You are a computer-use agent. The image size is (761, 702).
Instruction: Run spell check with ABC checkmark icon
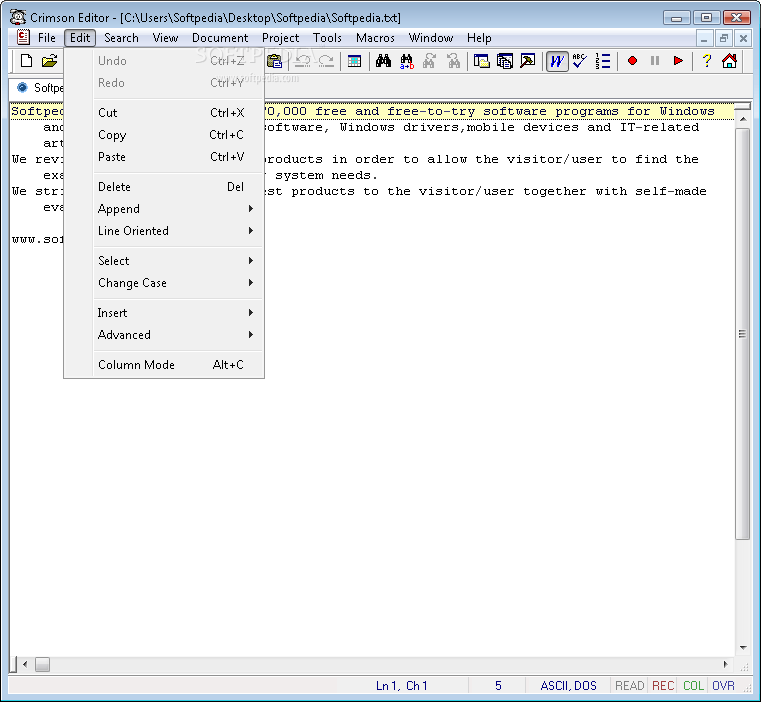[579, 61]
